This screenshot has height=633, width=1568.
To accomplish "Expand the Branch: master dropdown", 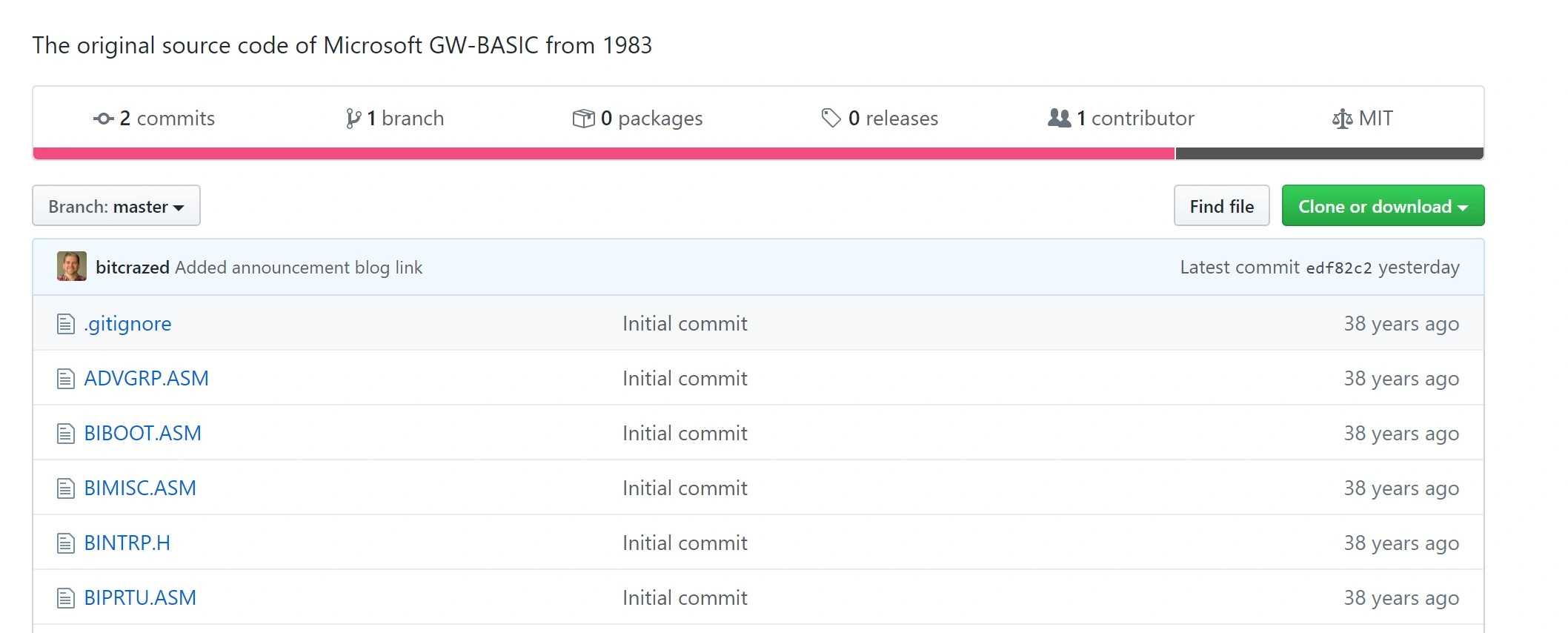I will point(116,205).
